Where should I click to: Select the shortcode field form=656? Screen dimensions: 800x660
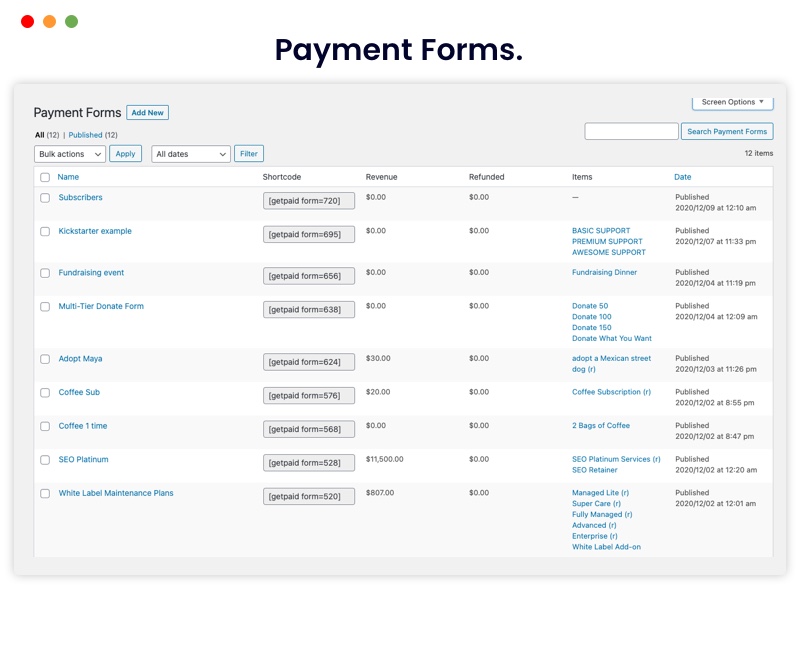tap(309, 276)
